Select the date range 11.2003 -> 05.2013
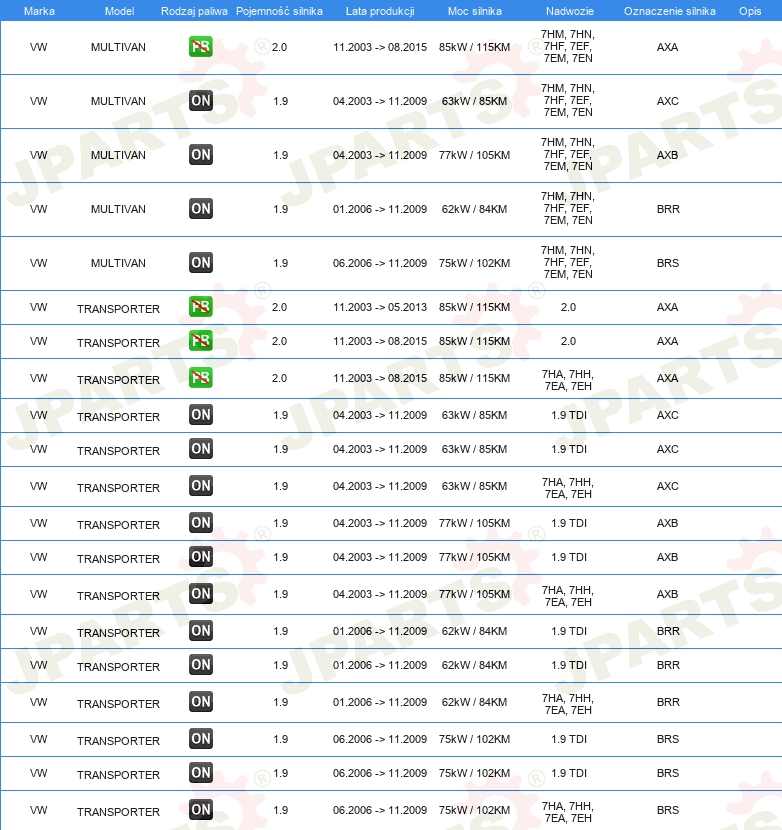Image resolution: width=782 pixels, height=830 pixels. 380,307
